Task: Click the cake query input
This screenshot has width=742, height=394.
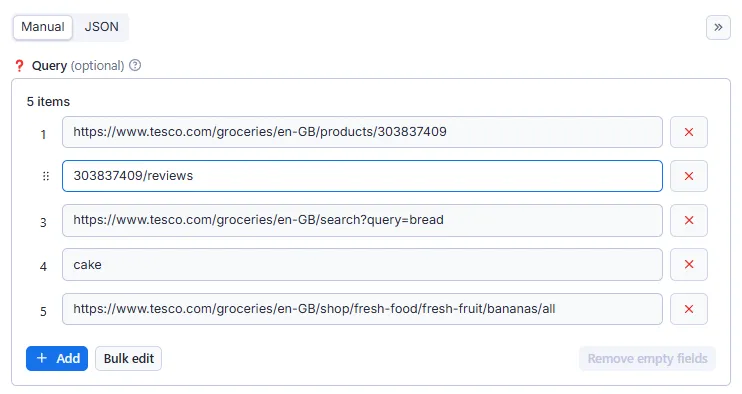Action: (x=362, y=264)
